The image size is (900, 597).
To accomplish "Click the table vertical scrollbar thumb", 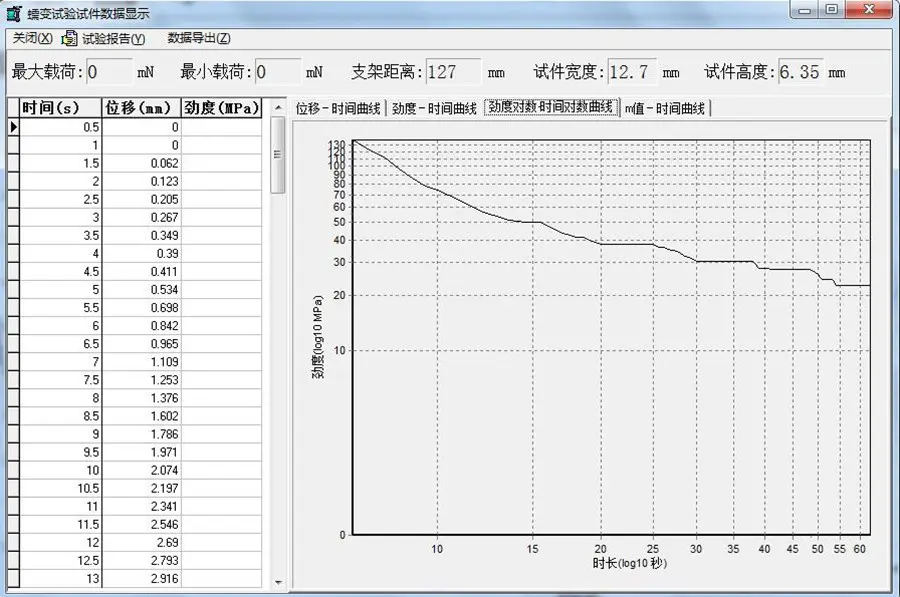I will [x=278, y=155].
